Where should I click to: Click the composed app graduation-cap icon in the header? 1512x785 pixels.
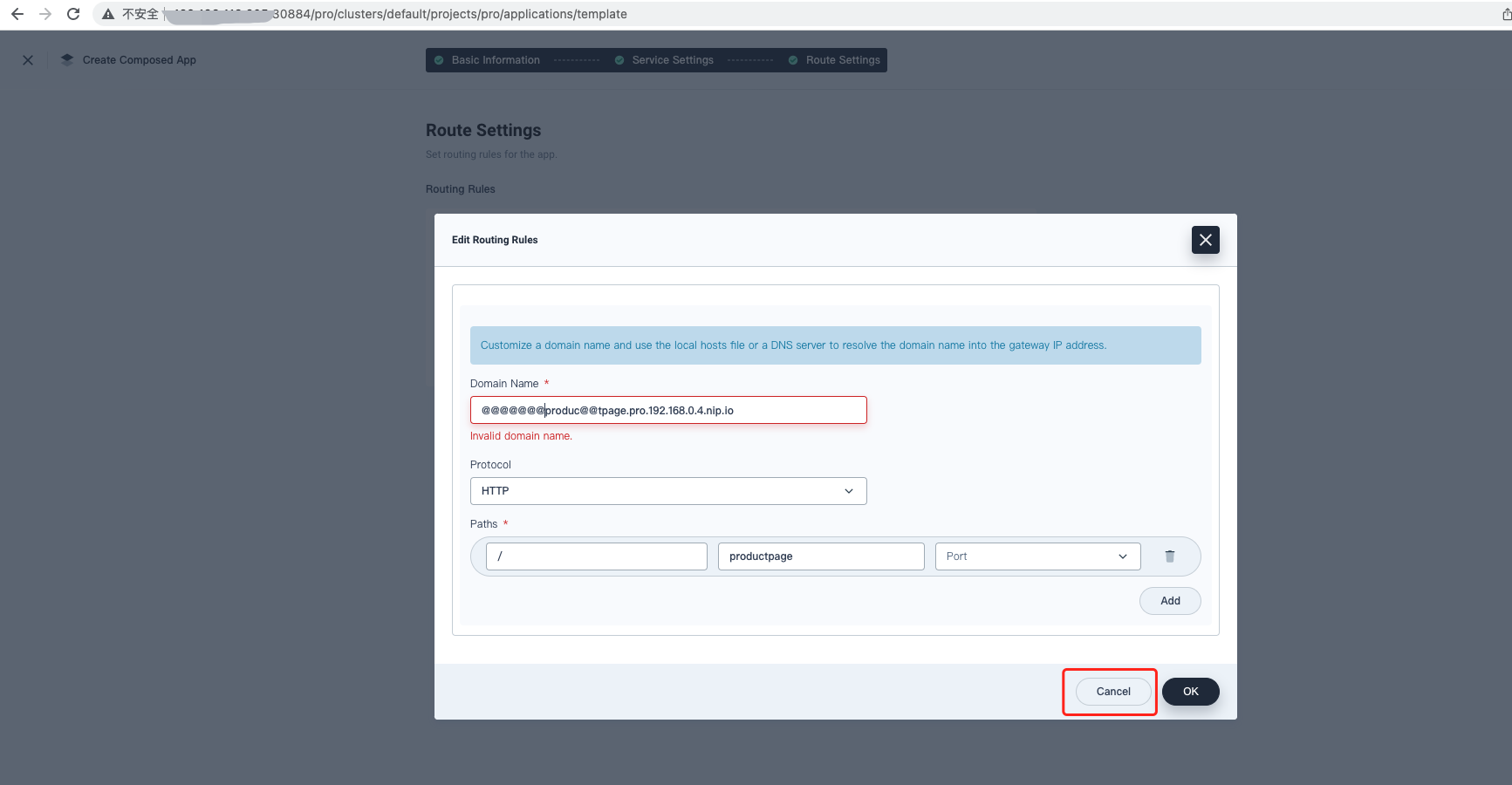[66, 59]
